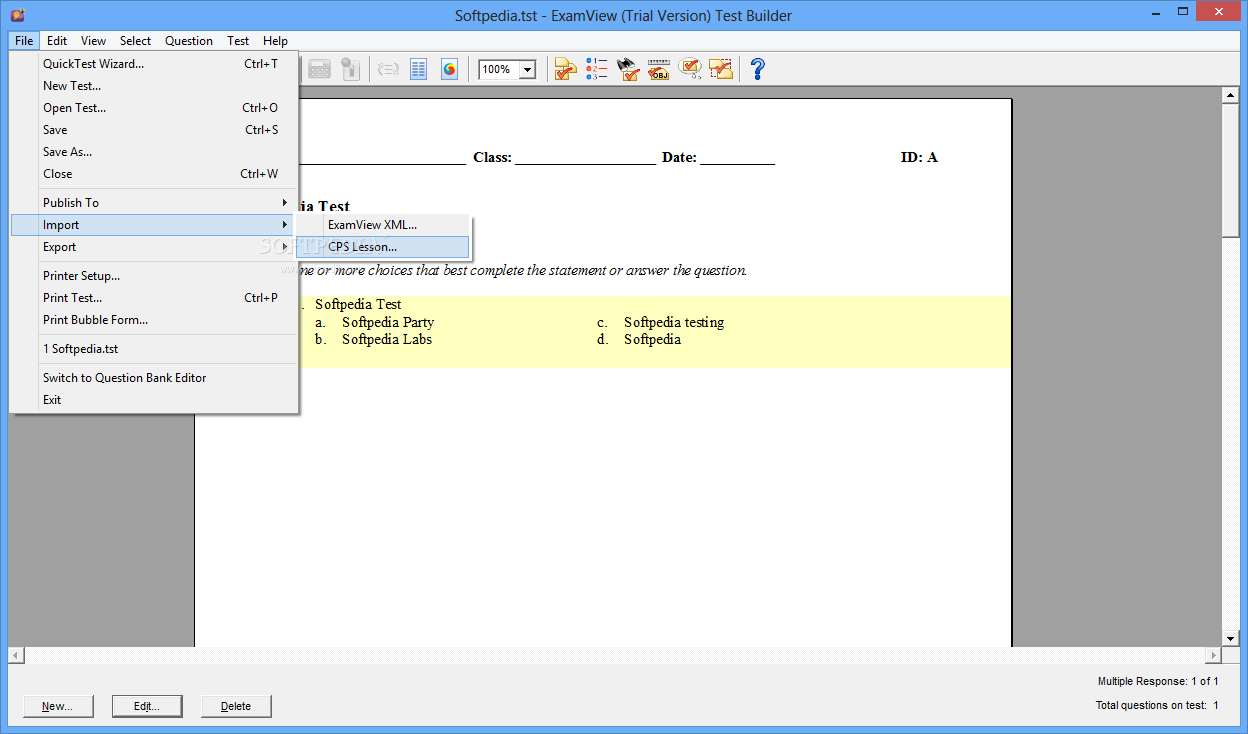This screenshot has width=1248, height=734.
Task: Click the 'ID: A' label
Action: (x=919, y=157)
